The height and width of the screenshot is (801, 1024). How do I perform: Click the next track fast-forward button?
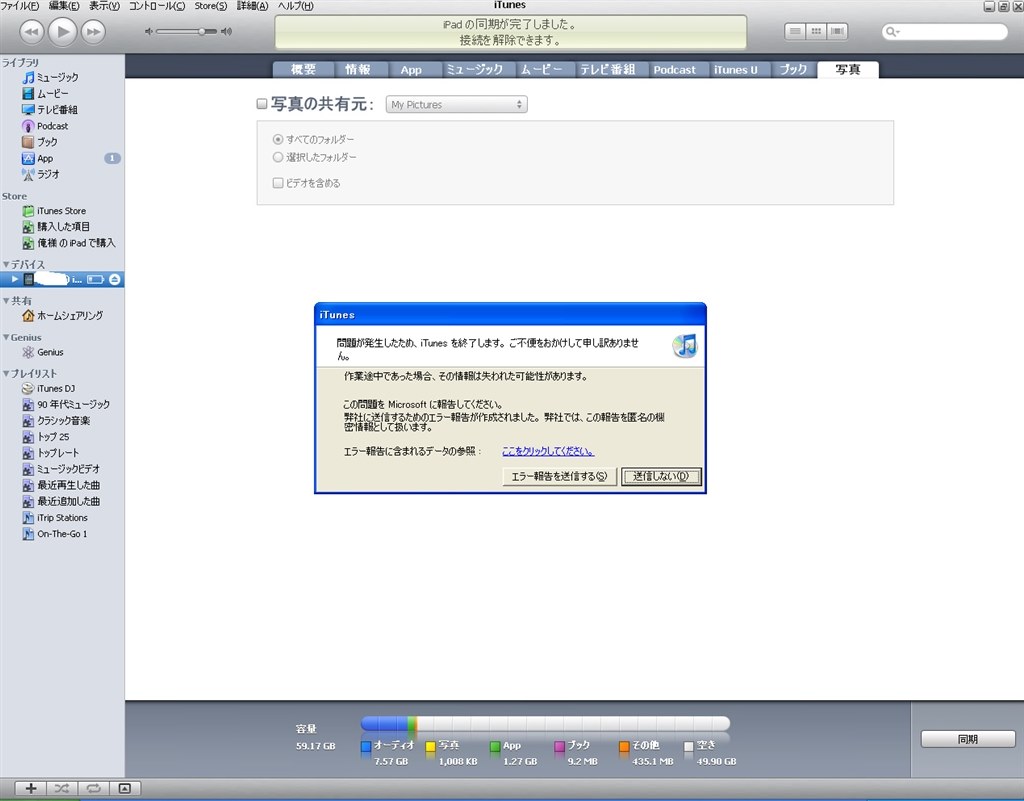[93, 31]
